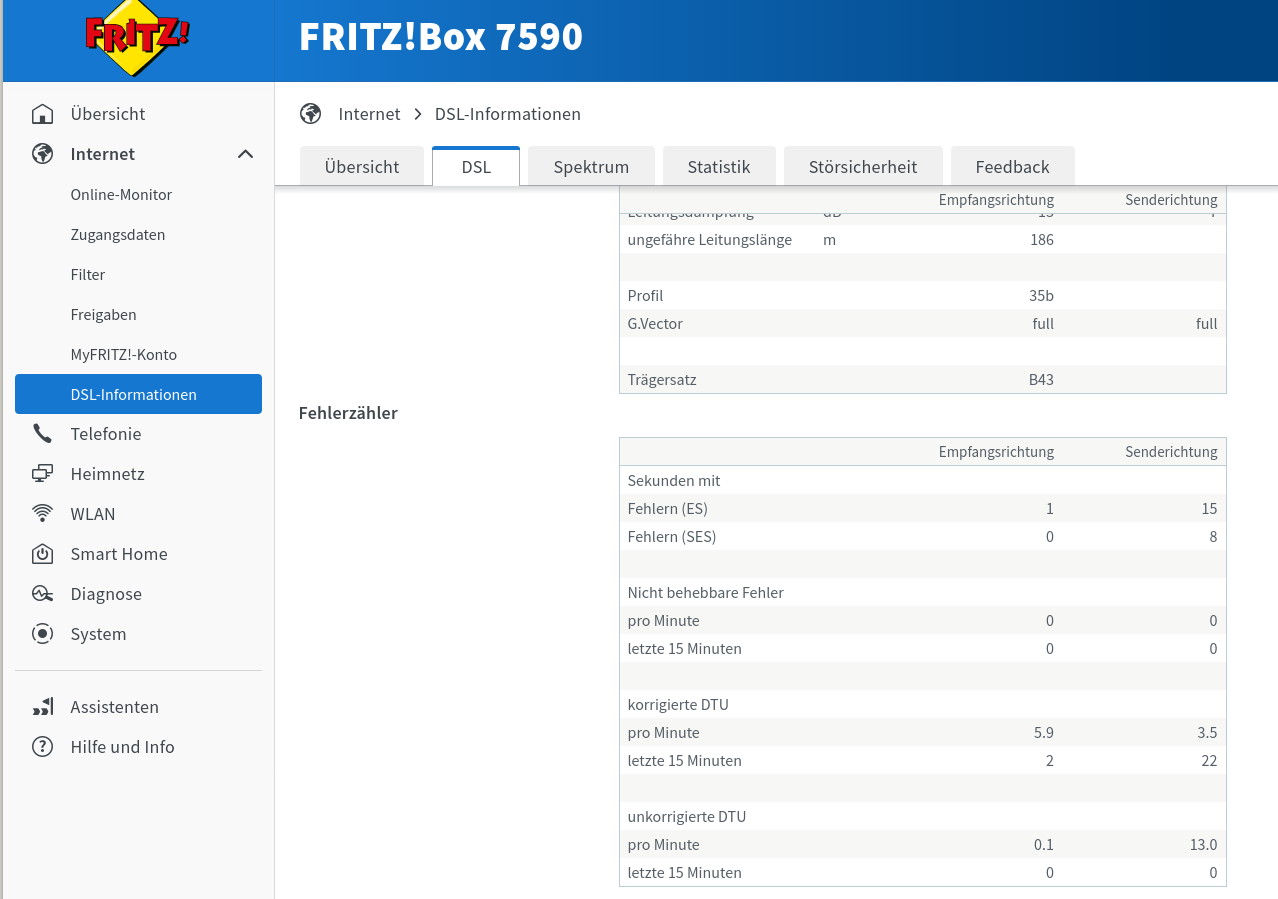Click the breadcrumb globe icon
The height and width of the screenshot is (899, 1278).
pos(310,114)
